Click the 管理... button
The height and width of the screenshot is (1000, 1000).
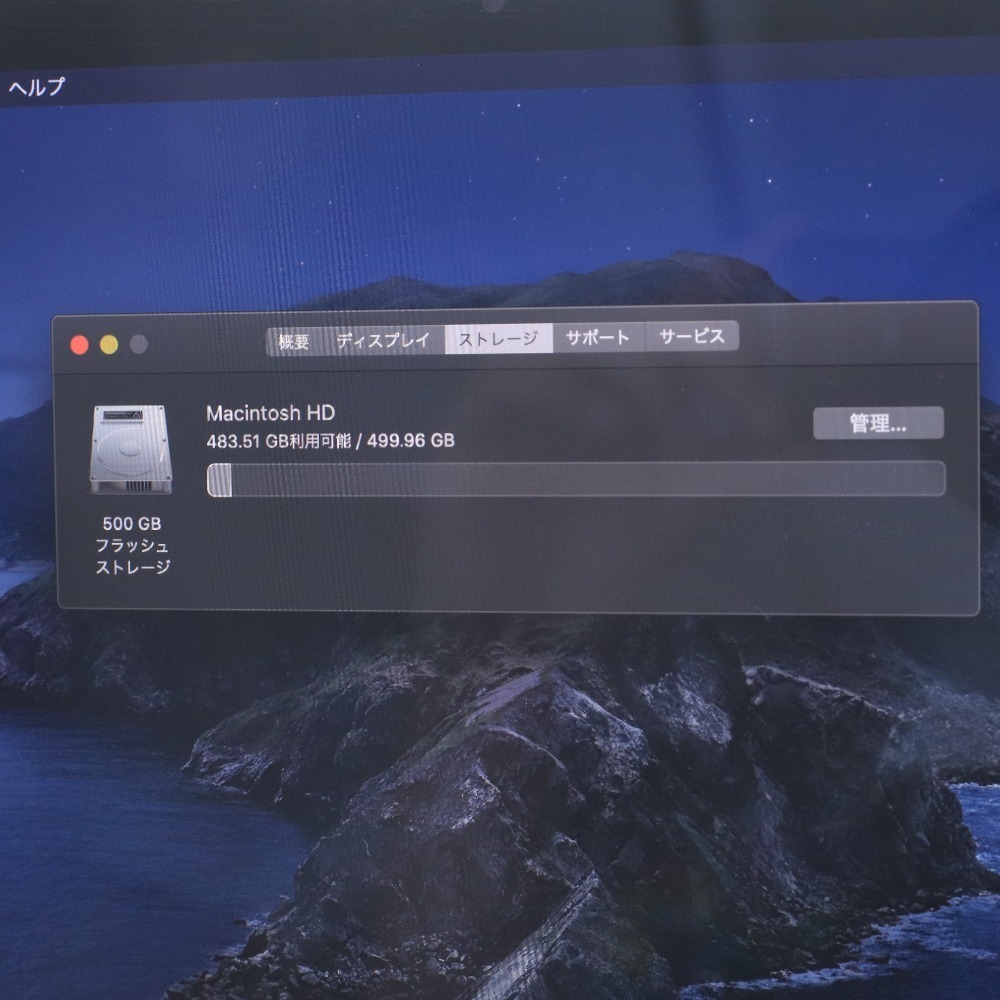pyautogui.click(x=879, y=423)
